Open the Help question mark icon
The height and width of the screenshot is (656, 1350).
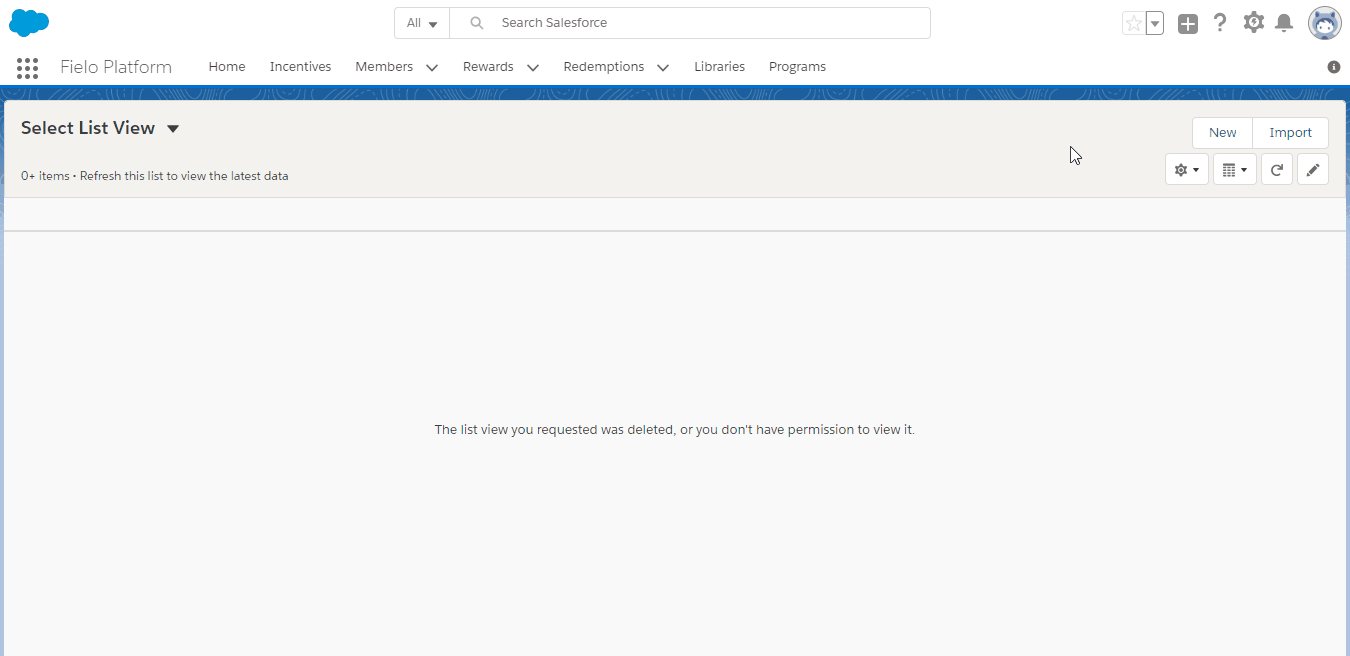pos(1220,22)
